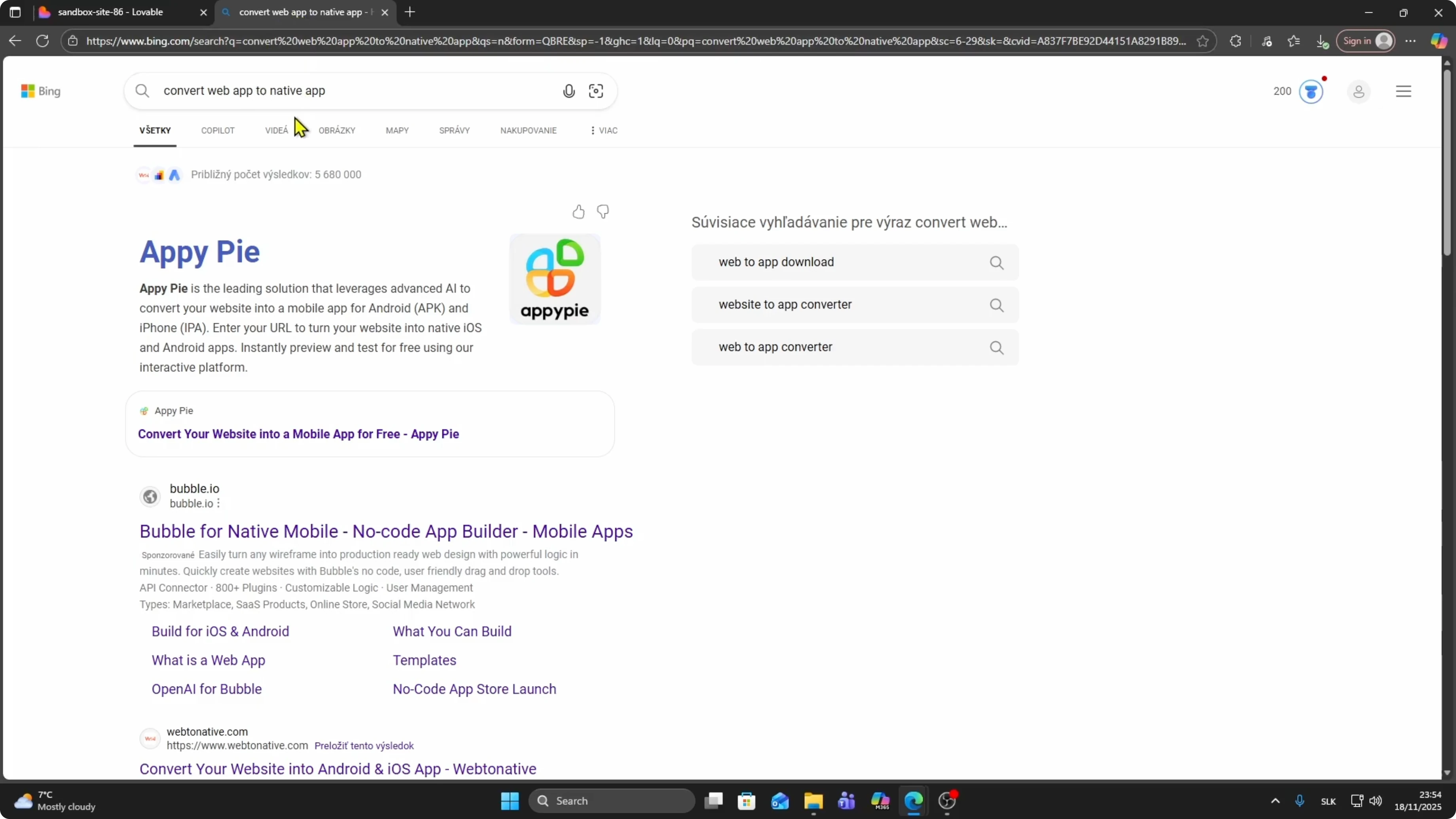Search related 'web to app converter'
Viewport: 1456px width, 819px height.
(x=855, y=347)
